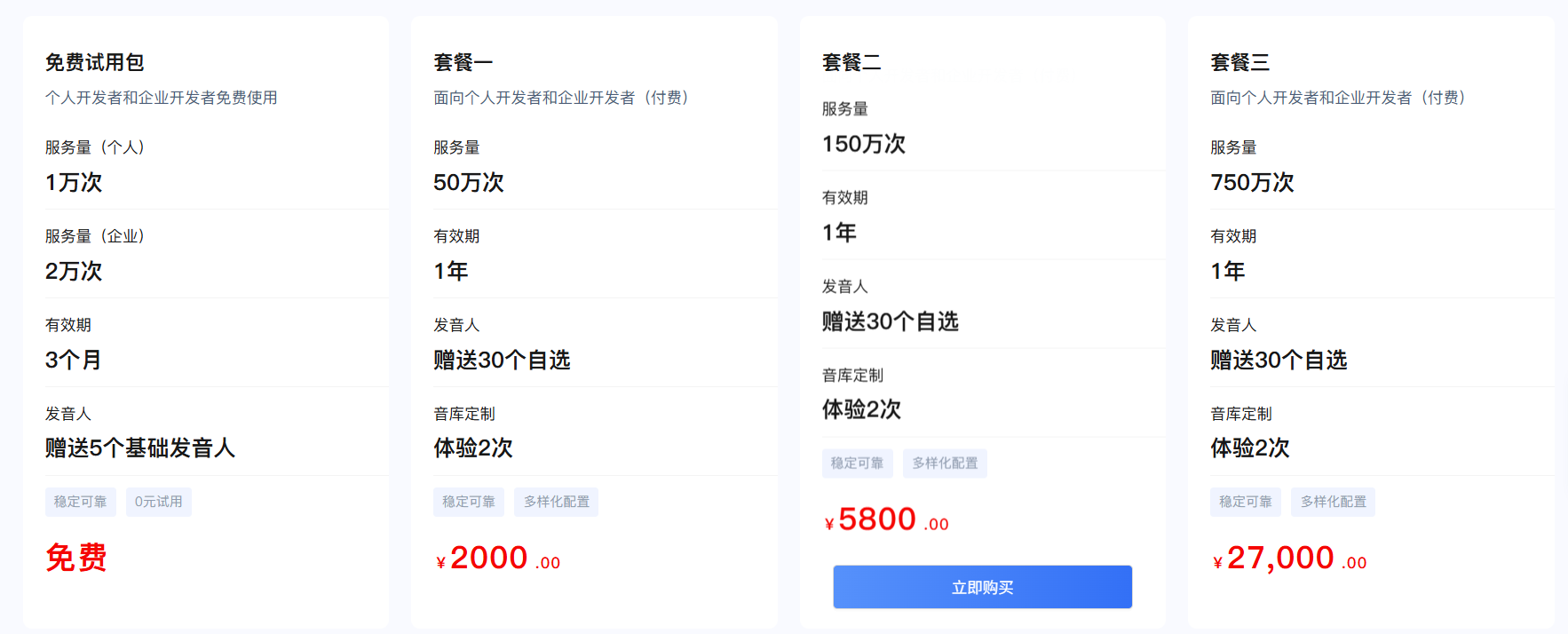Select the 套餐一 plan card title
This screenshot has height=634, width=1568.
[463, 62]
